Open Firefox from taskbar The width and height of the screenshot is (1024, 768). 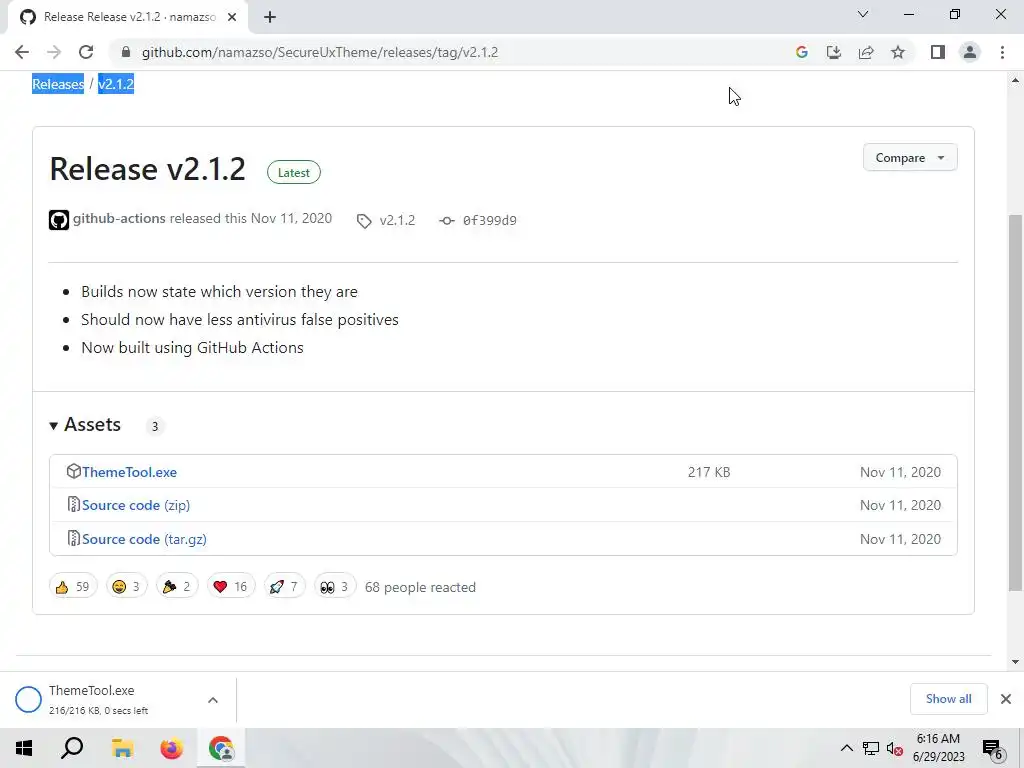tap(172, 748)
